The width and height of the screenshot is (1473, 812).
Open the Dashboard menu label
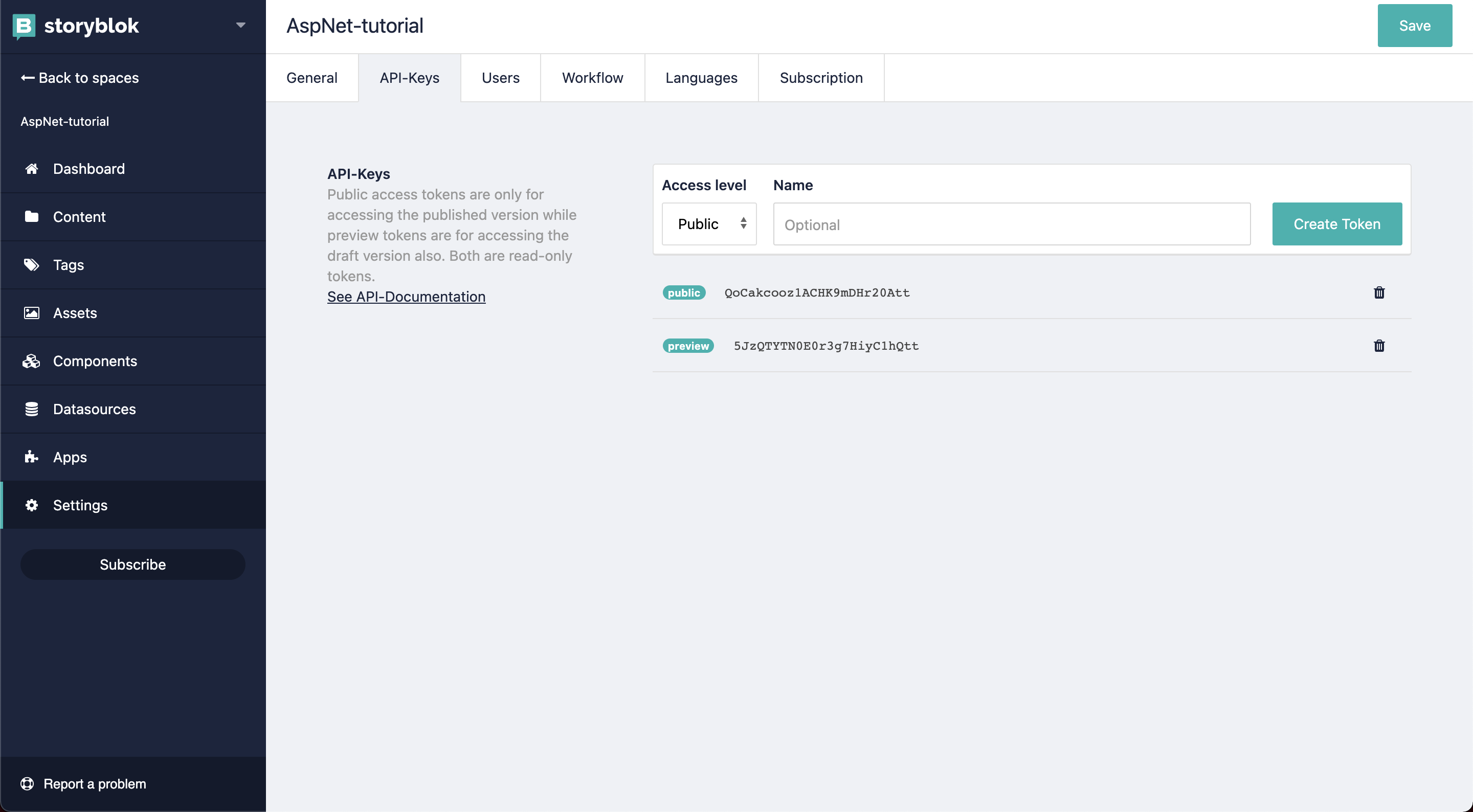point(88,169)
